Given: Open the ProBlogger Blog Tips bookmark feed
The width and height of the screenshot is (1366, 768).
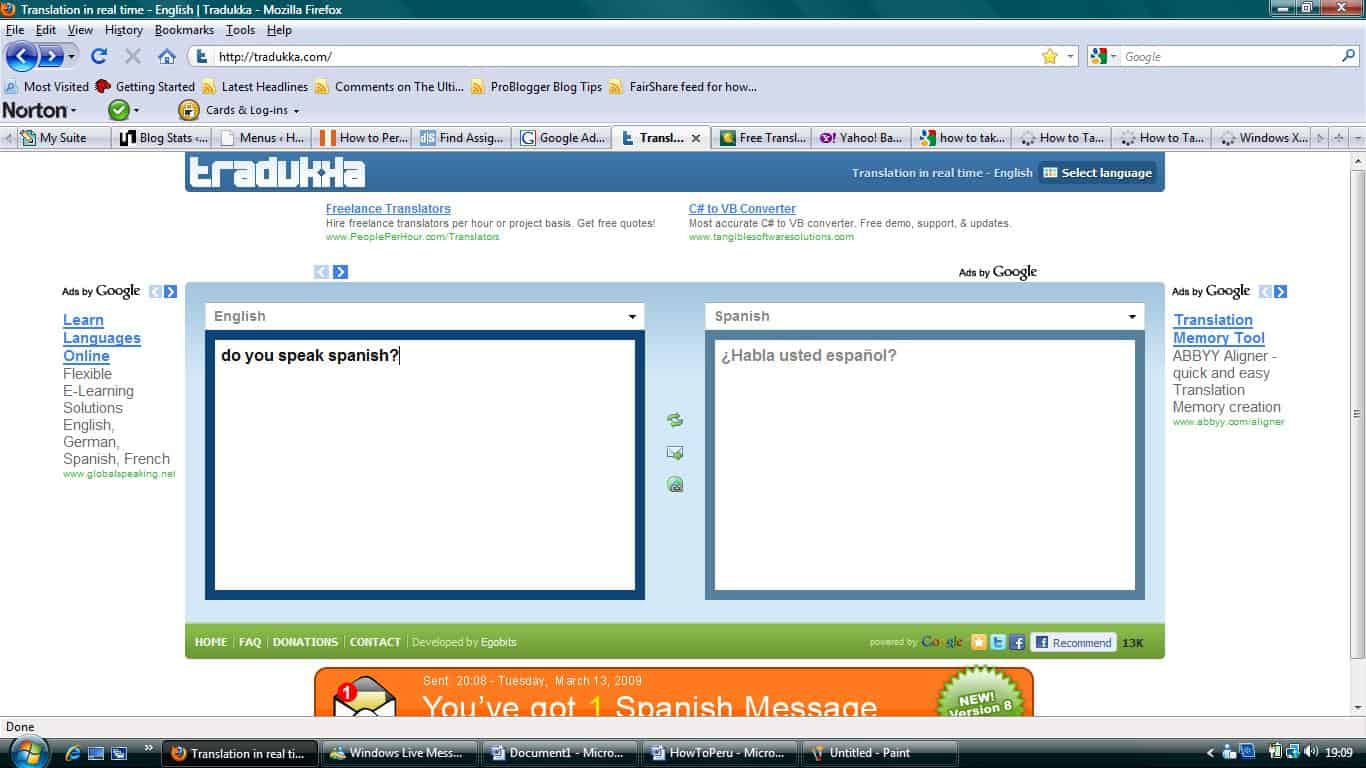Looking at the screenshot, I should [x=537, y=87].
